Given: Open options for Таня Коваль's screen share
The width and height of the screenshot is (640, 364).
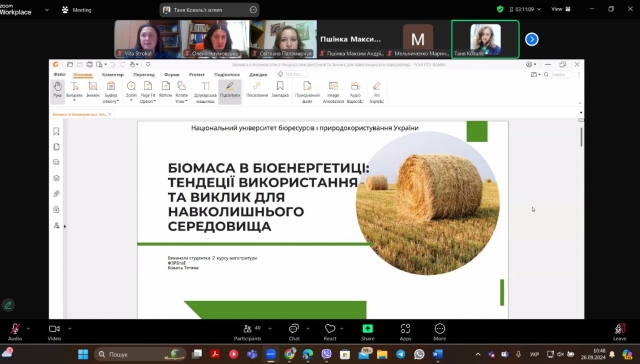Looking at the screenshot, I should 253,10.
